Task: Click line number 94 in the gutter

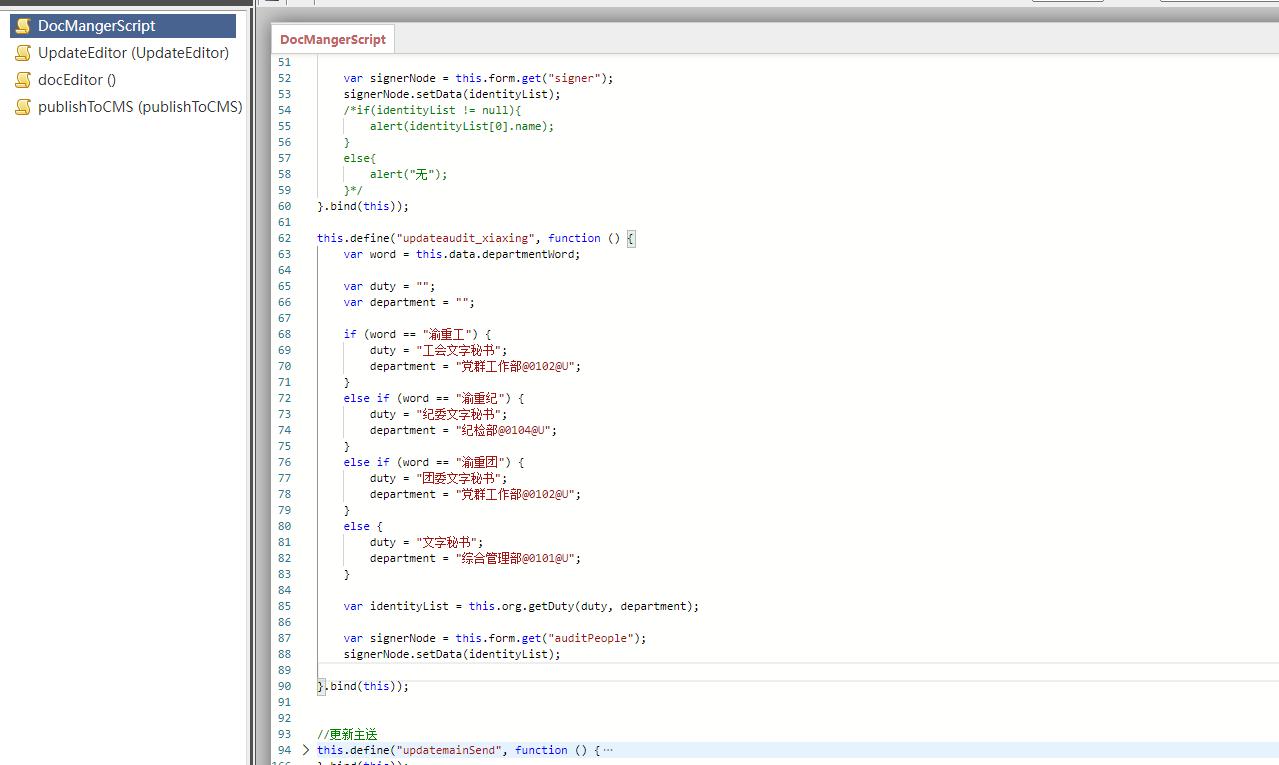Action: [284, 750]
